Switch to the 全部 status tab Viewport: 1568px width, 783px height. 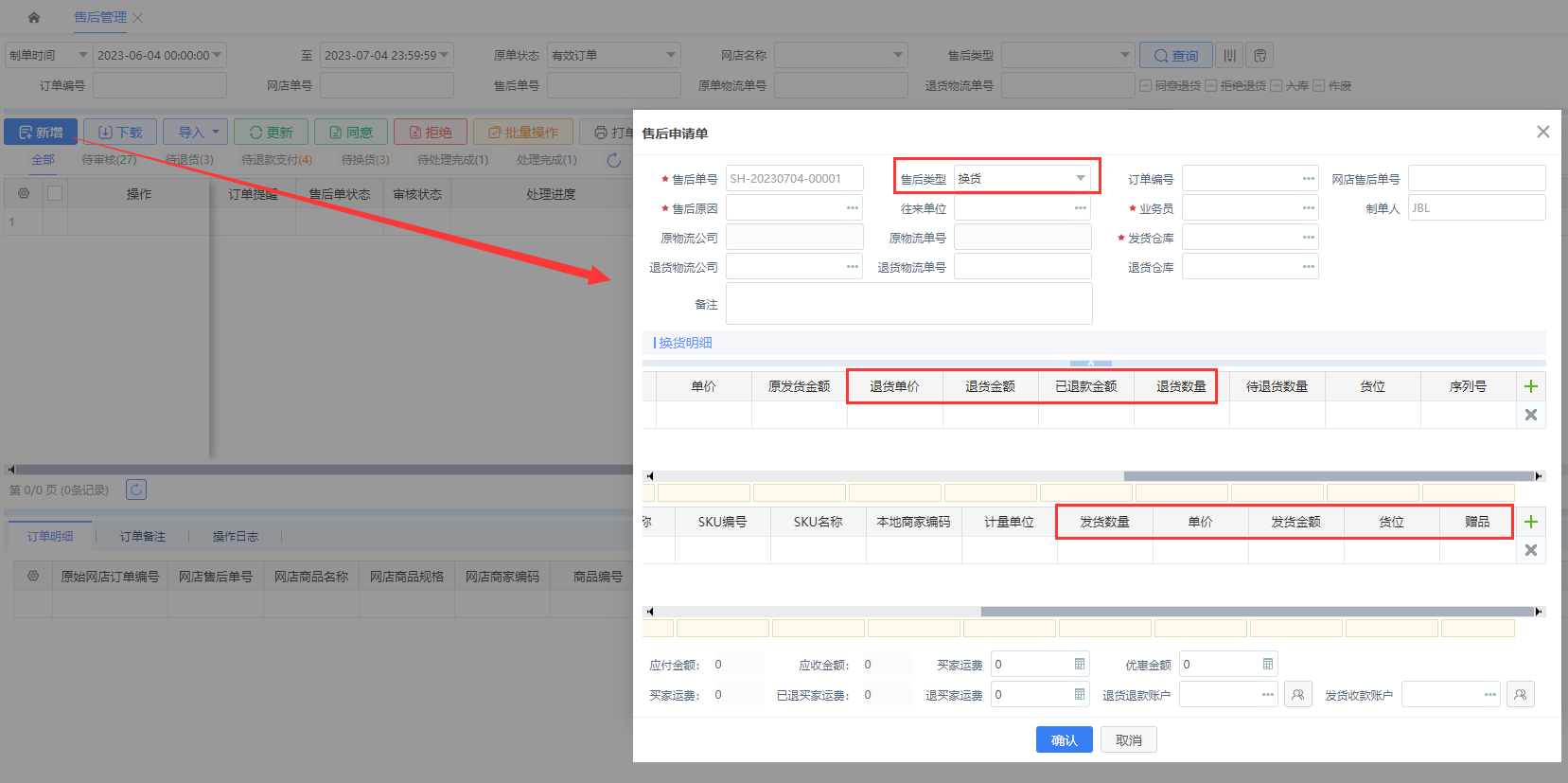pyautogui.click(x=44, y=160)
